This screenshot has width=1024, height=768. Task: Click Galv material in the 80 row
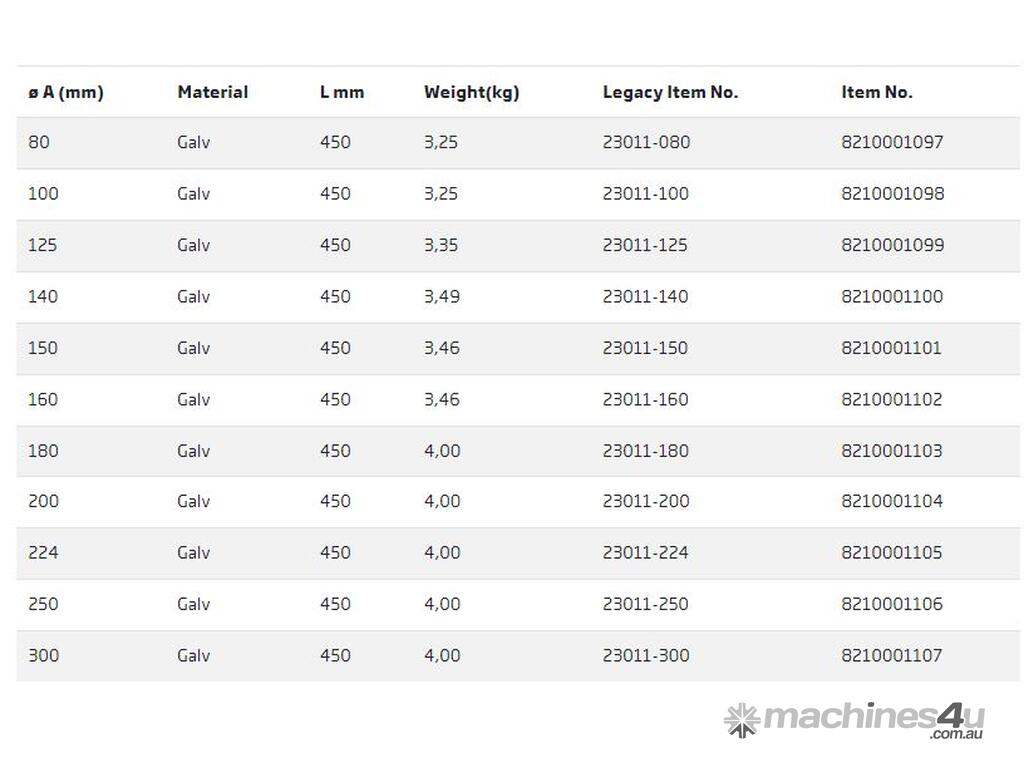(194, 142)
